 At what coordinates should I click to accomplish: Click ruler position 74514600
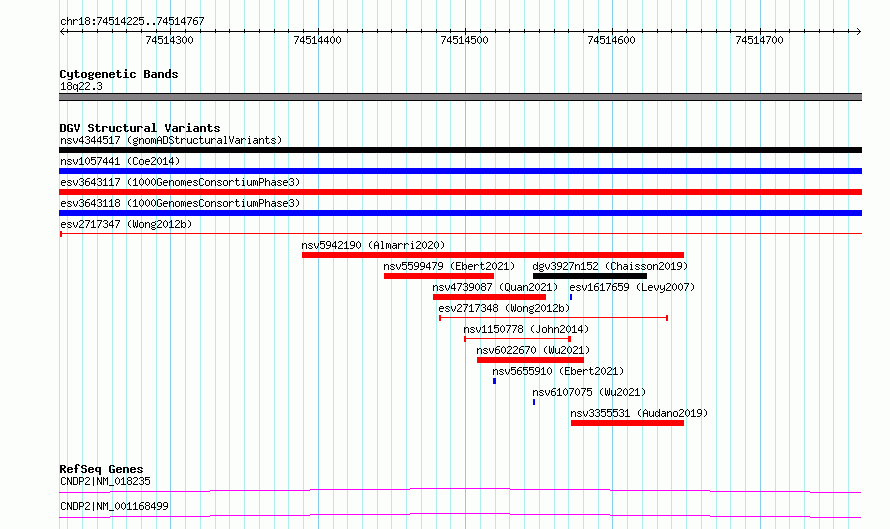[x=611, y=40]
